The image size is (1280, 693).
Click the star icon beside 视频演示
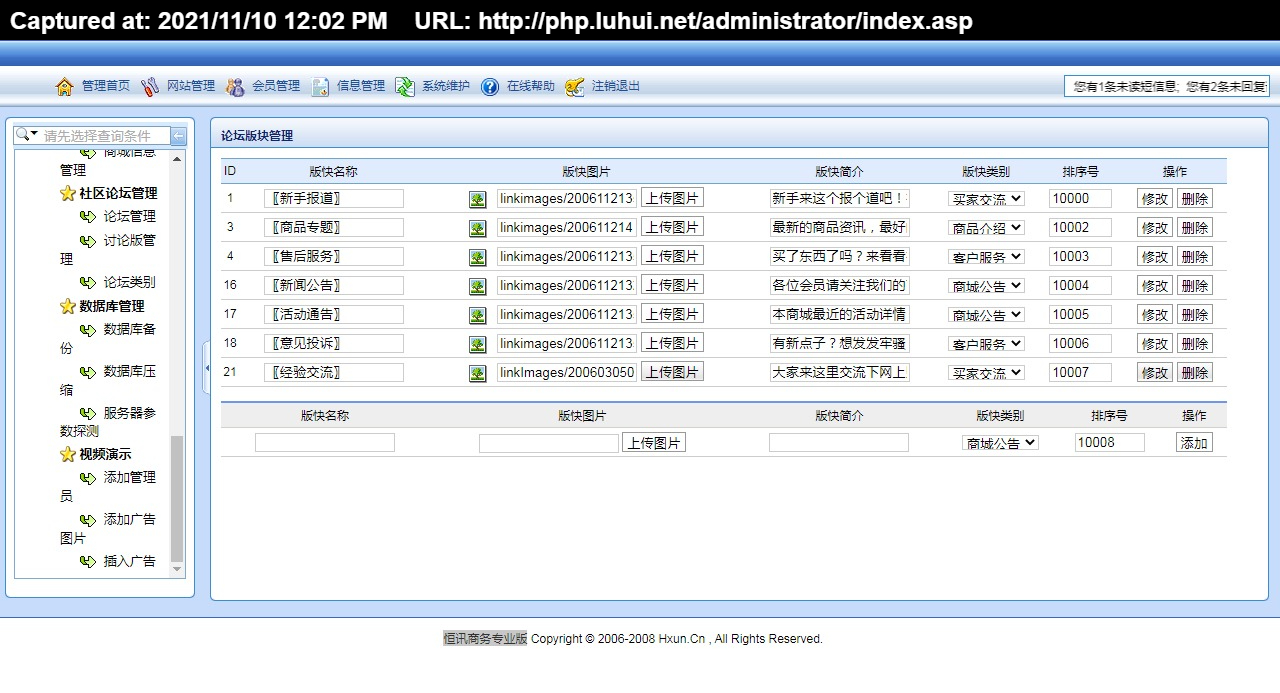[68, 455]
